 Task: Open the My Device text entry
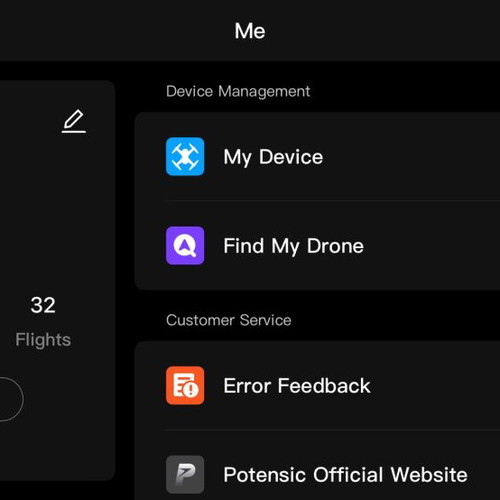273,157
